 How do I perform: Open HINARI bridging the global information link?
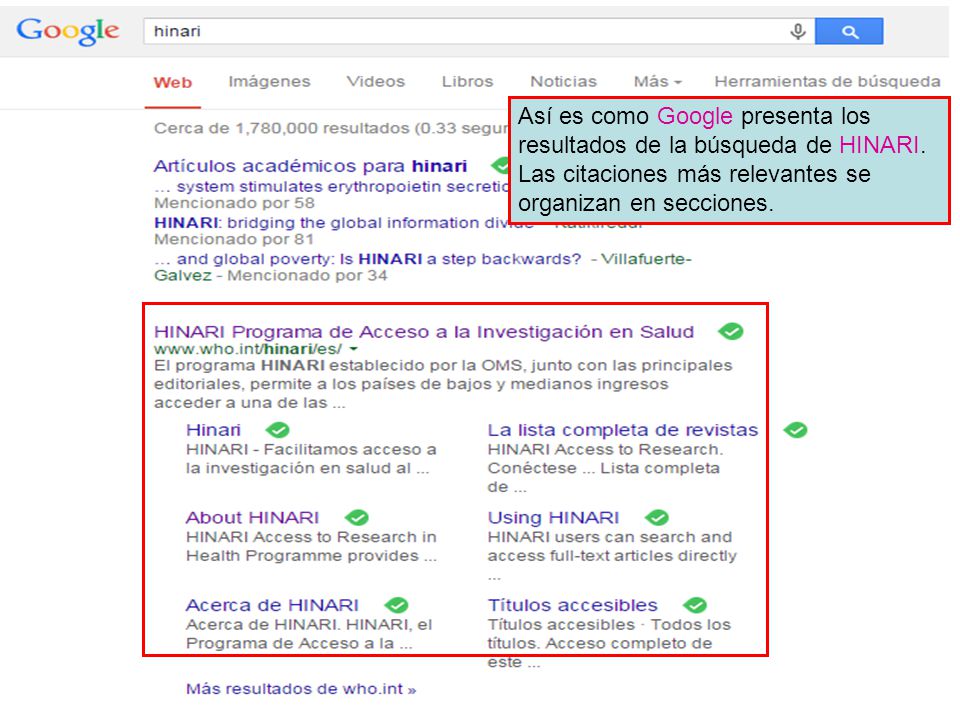(x=332, y=223)
